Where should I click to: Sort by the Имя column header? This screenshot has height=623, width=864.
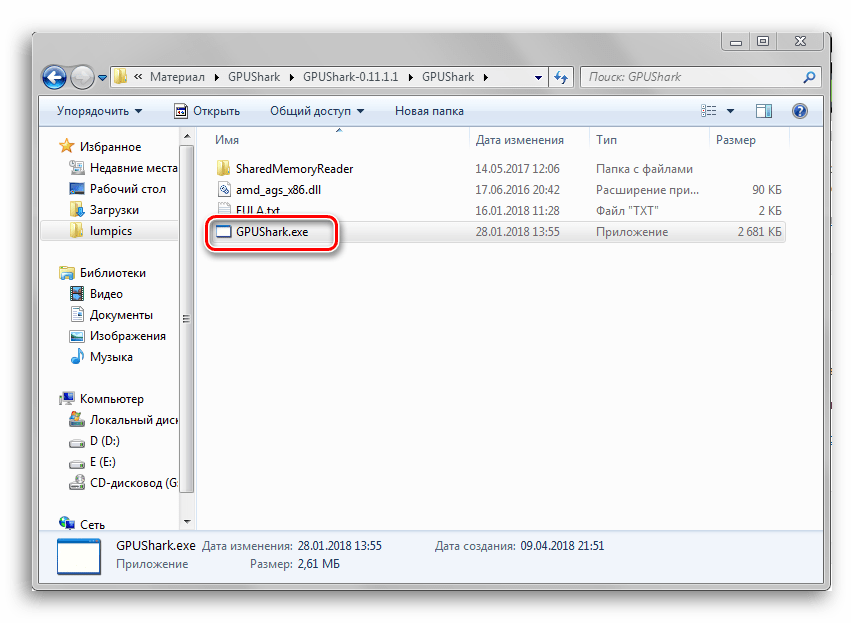pos(339,140)
